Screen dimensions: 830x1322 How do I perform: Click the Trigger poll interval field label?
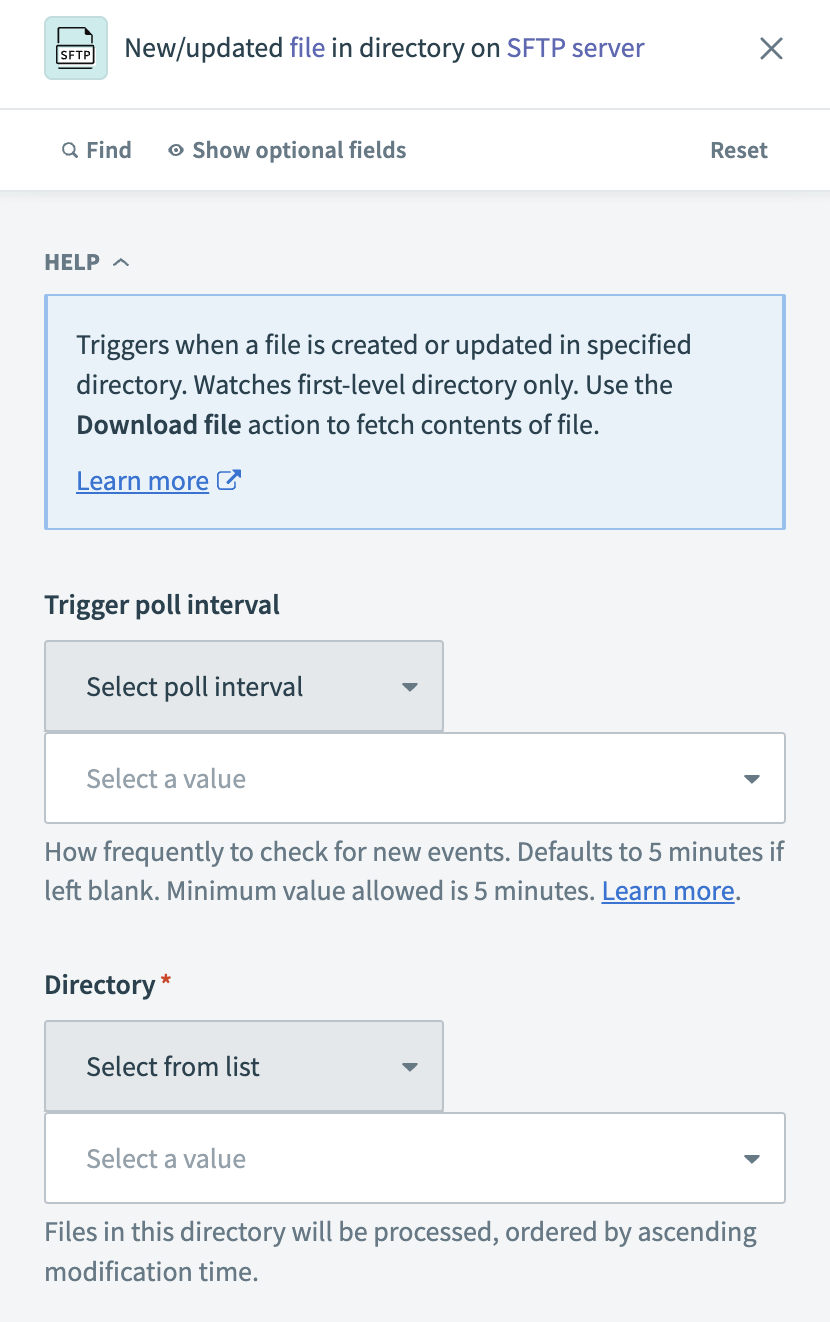161,604
